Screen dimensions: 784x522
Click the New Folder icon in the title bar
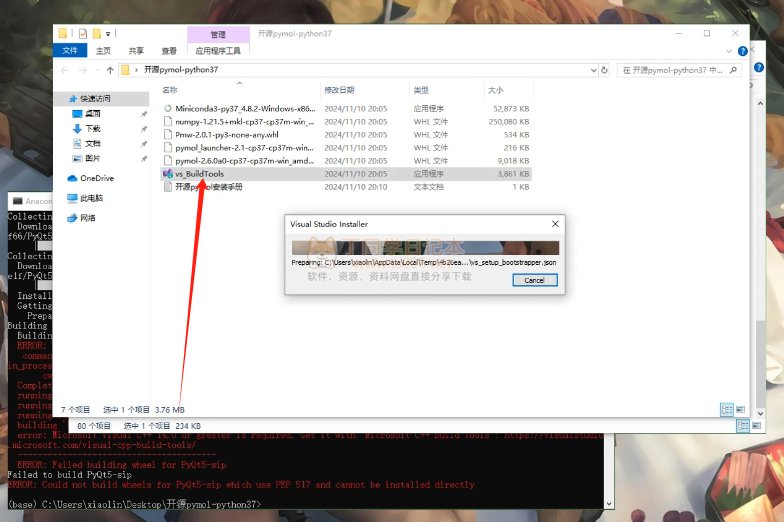coord(96,34)
